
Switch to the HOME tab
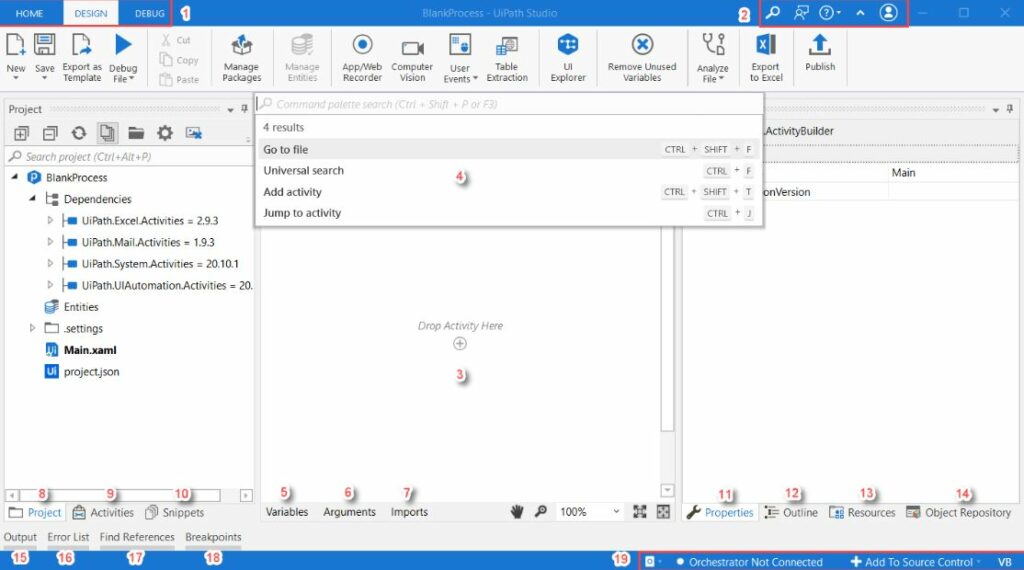29,13
